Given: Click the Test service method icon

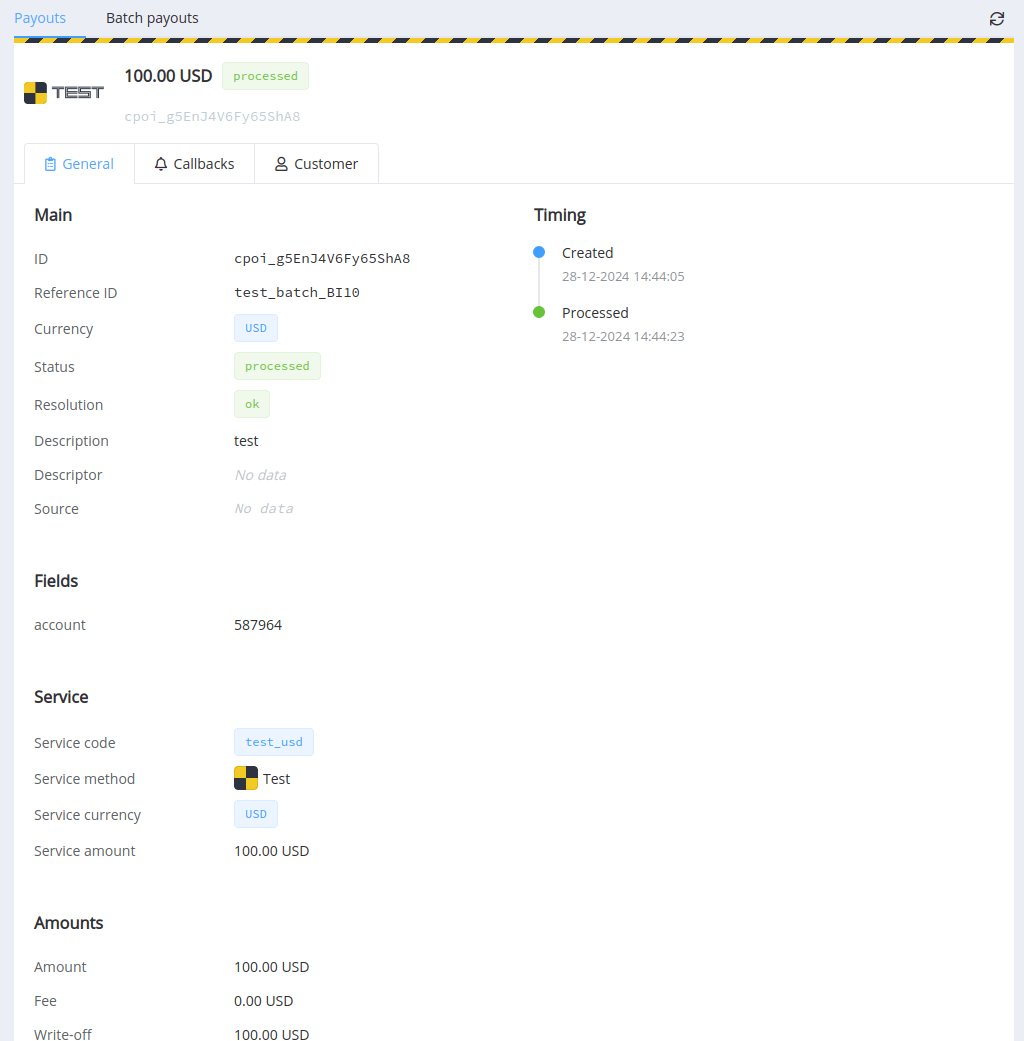Looking at the screenshot, I should (246, 778).
